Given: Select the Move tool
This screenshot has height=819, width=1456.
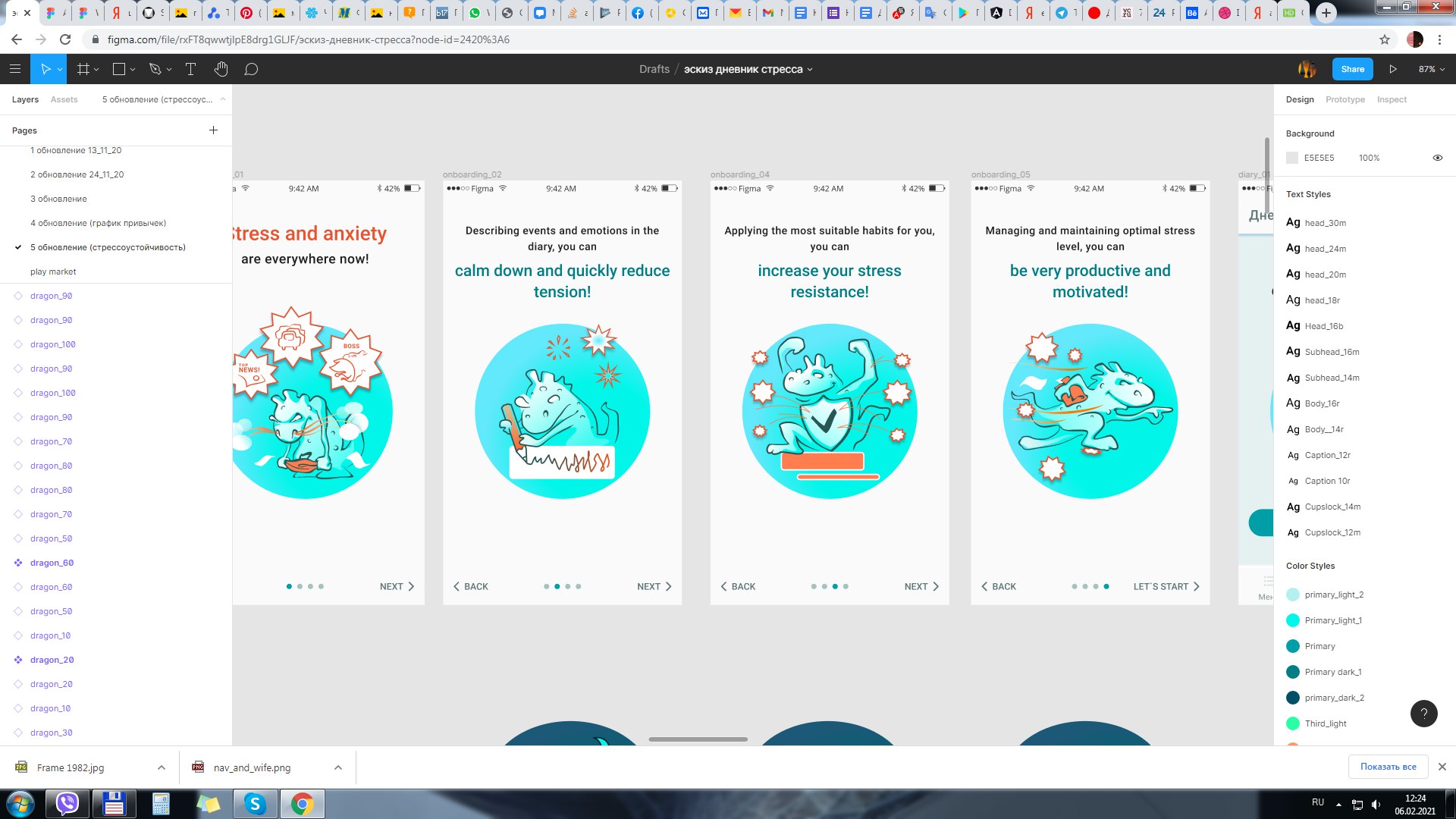Looking at the screenshot, I should [45, 69].
